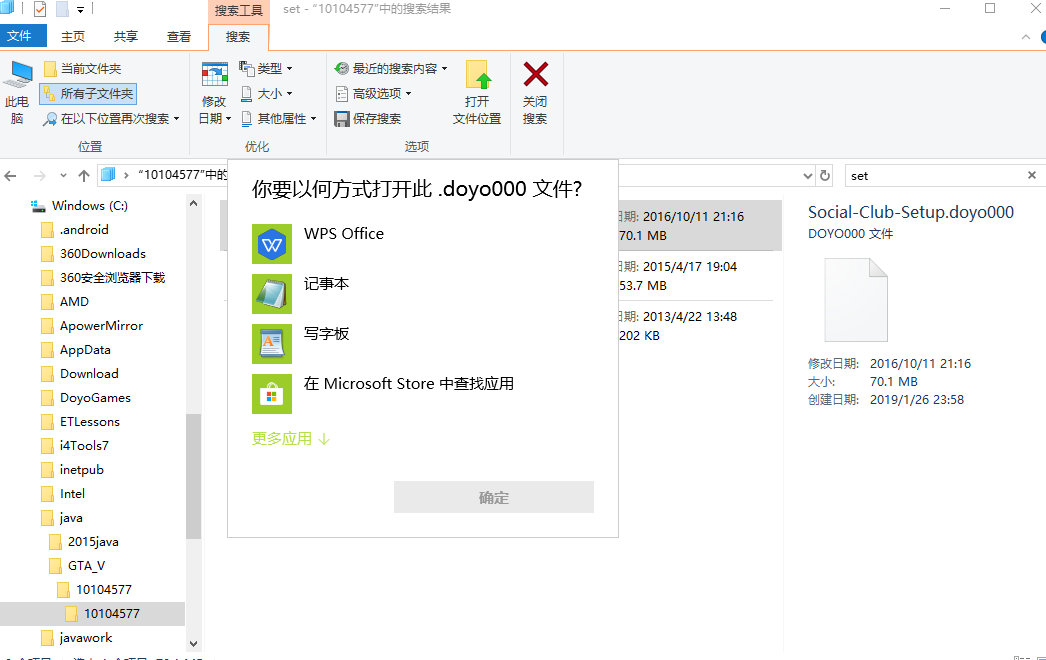Click the This PC (此电脑) icon
This screenshot has width=1046, height=660.
pos(17,92)
